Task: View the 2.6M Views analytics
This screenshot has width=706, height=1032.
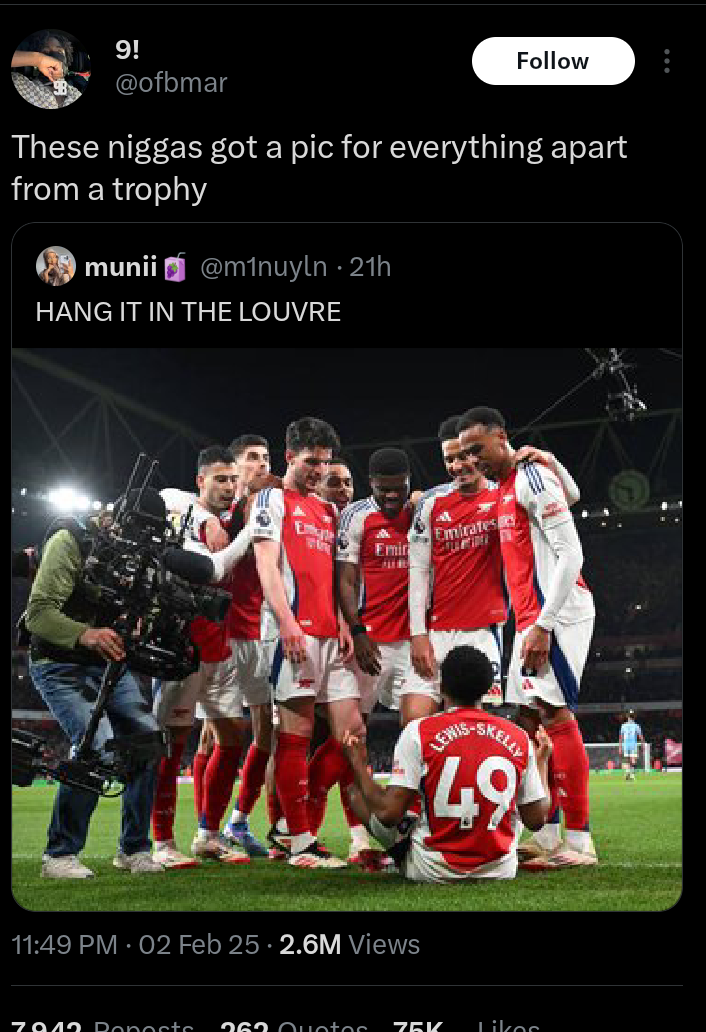Action: [x=349, y=944]
